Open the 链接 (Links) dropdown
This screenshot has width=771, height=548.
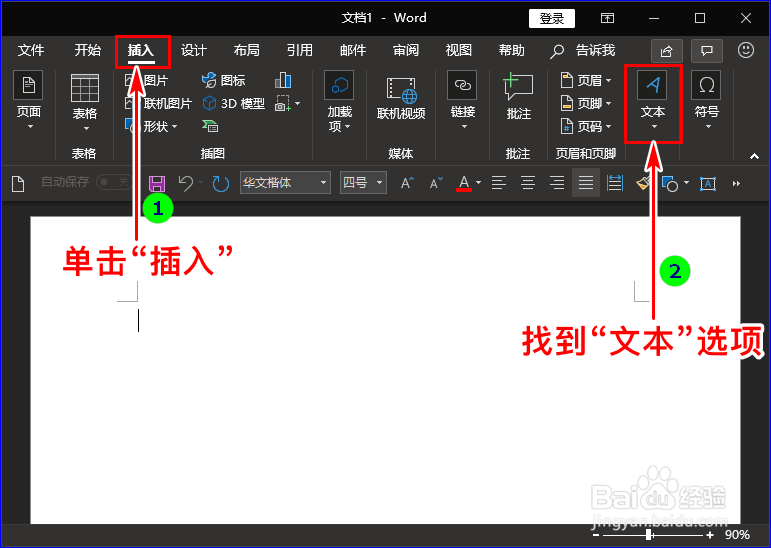[463, 101]
